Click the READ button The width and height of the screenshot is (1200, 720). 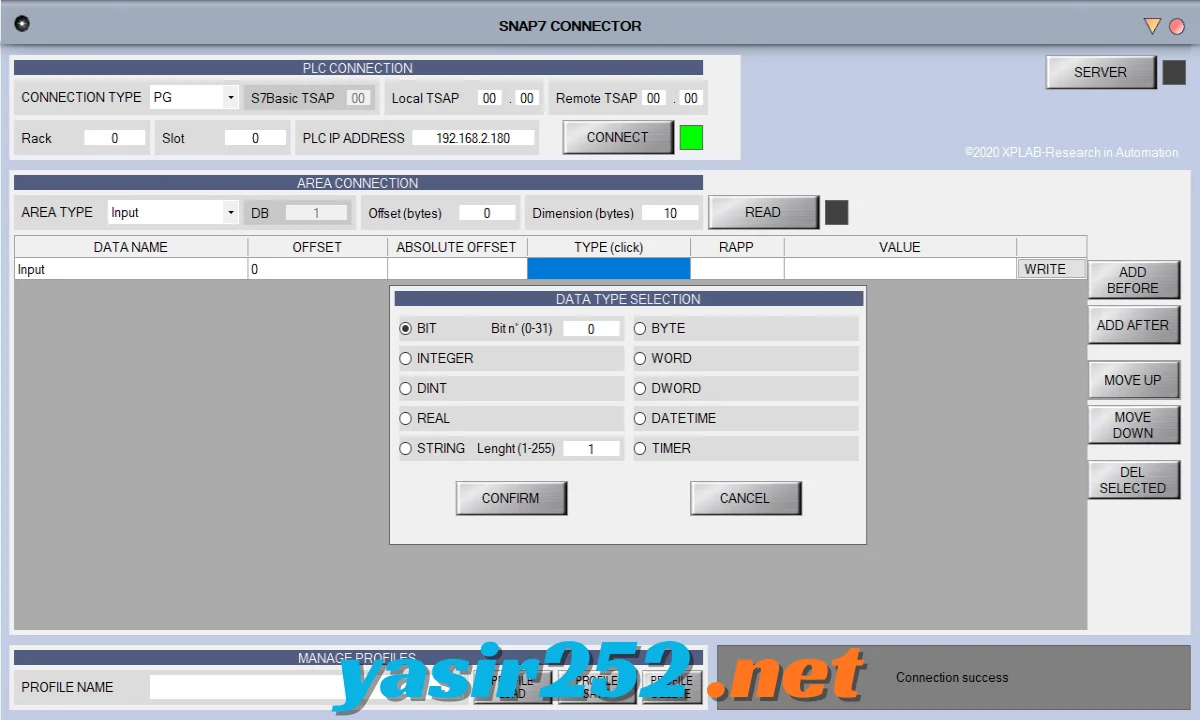763,212
